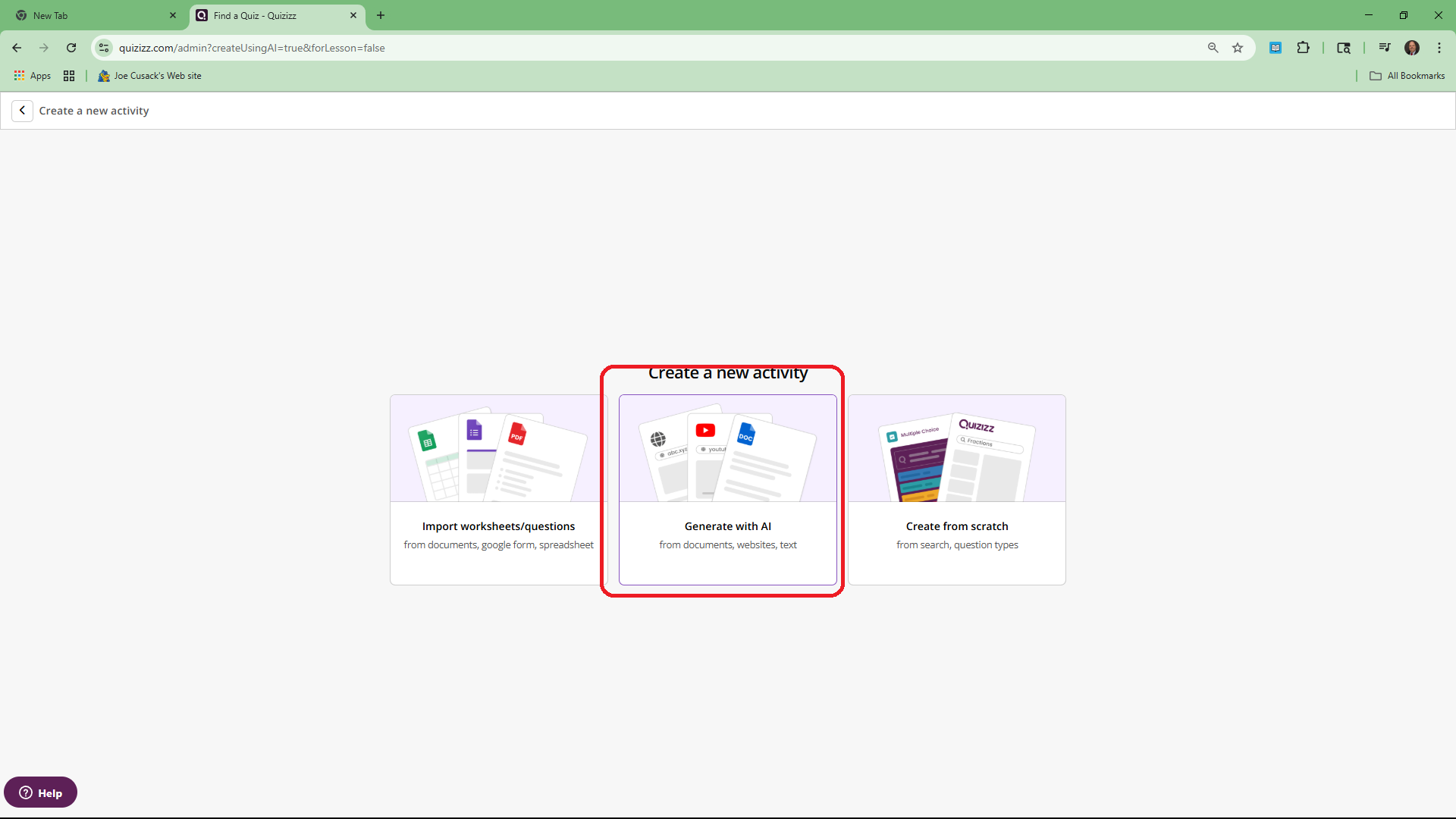The height and width of the screenshot is (819, 1456).
Task: Click the site information icon in address bar
Action: pyautogui.click(x=104, y=48)
